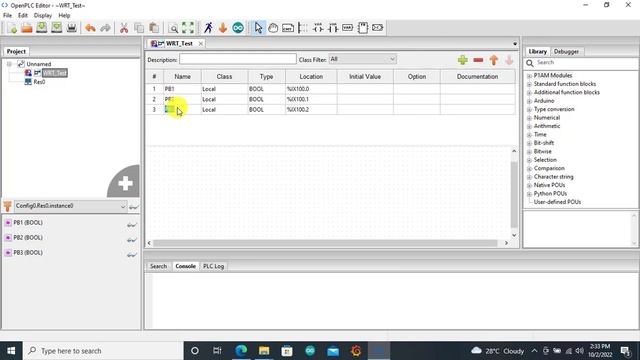Viewport: 640px width, 360px height.
Task: Insert a variable tool
Action: point(348,28)
